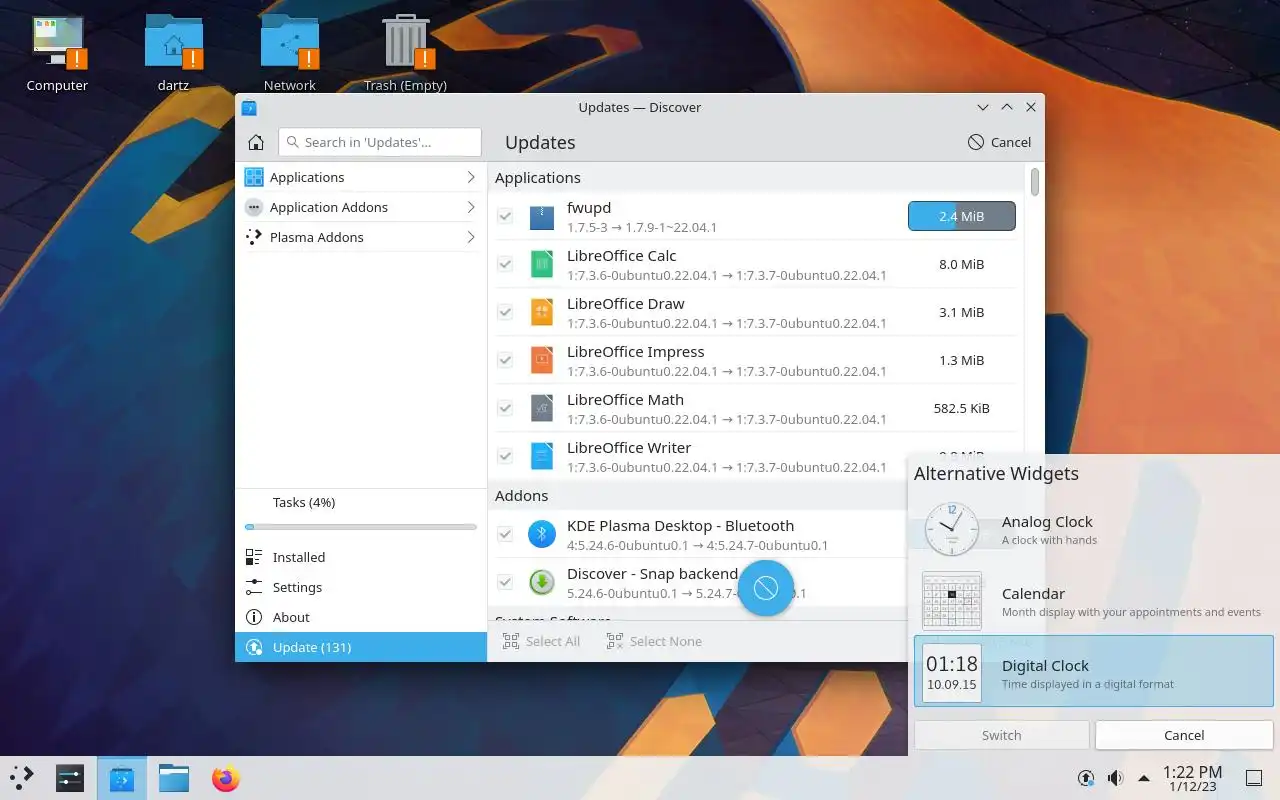
Task: Launch Firefox from the taskbar
Action: tap(226, 778)
